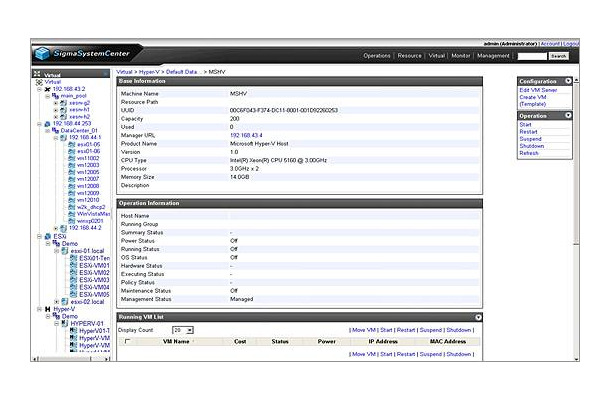610x400 pixels.
Task: Click the search text field in the top bar
Action: (532, 56)
